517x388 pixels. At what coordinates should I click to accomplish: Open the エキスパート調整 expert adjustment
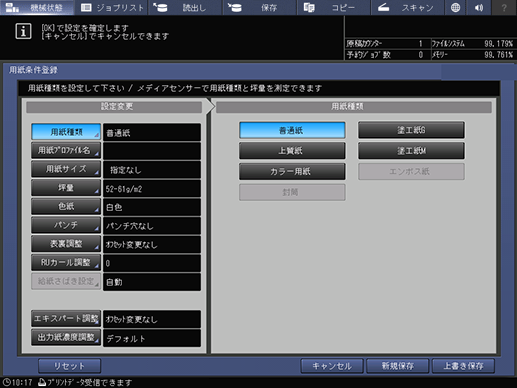[x=66, y=318]
